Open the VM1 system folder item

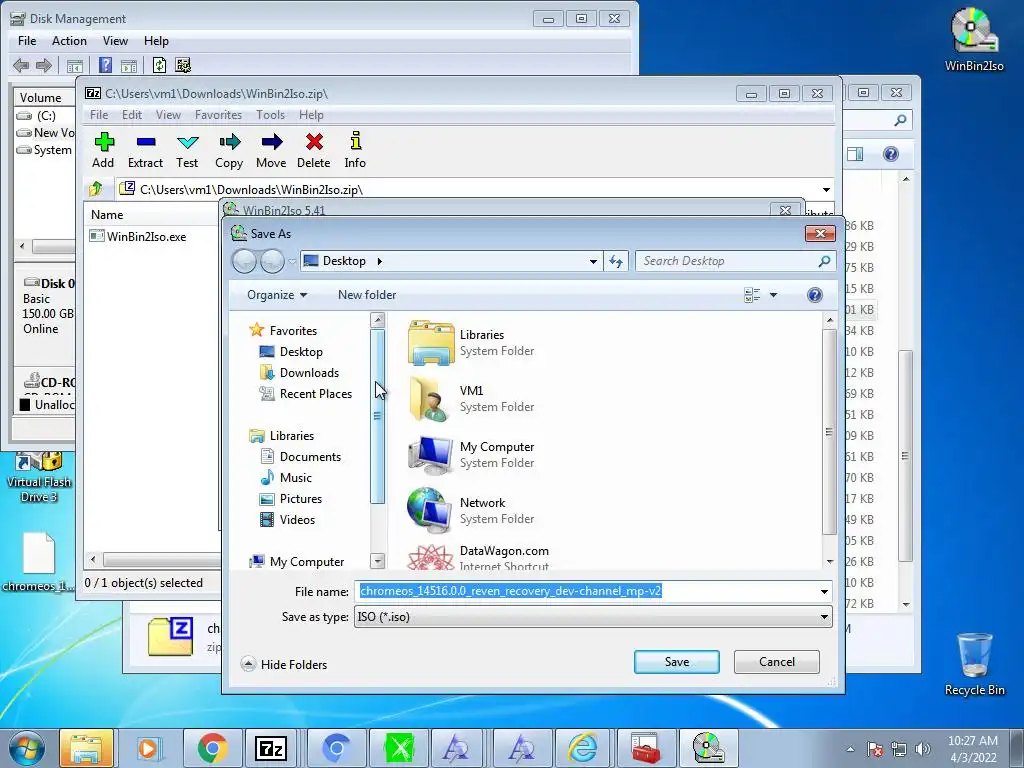coord(470,398)
